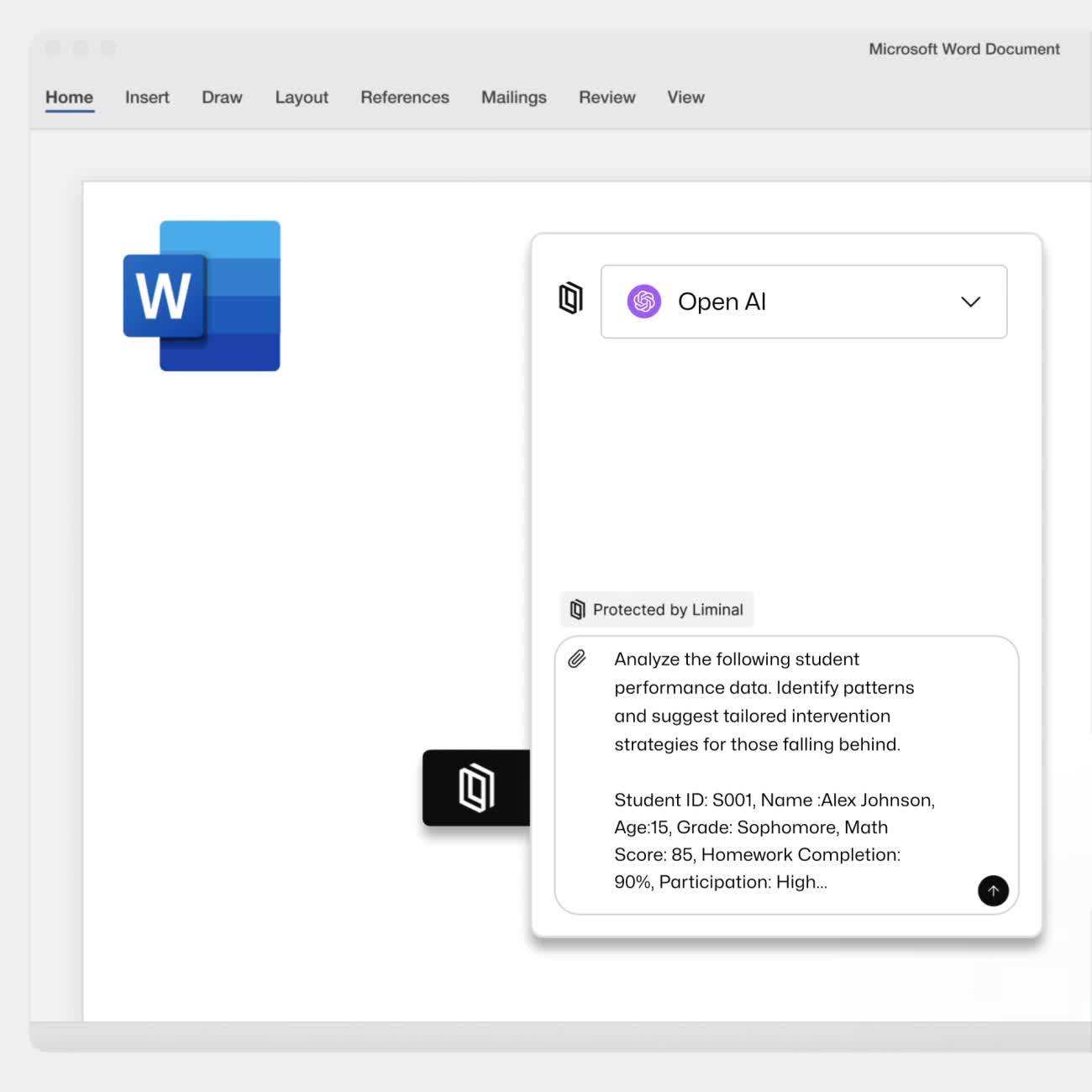
Task: Click the third window control dot
Action: 108,49
